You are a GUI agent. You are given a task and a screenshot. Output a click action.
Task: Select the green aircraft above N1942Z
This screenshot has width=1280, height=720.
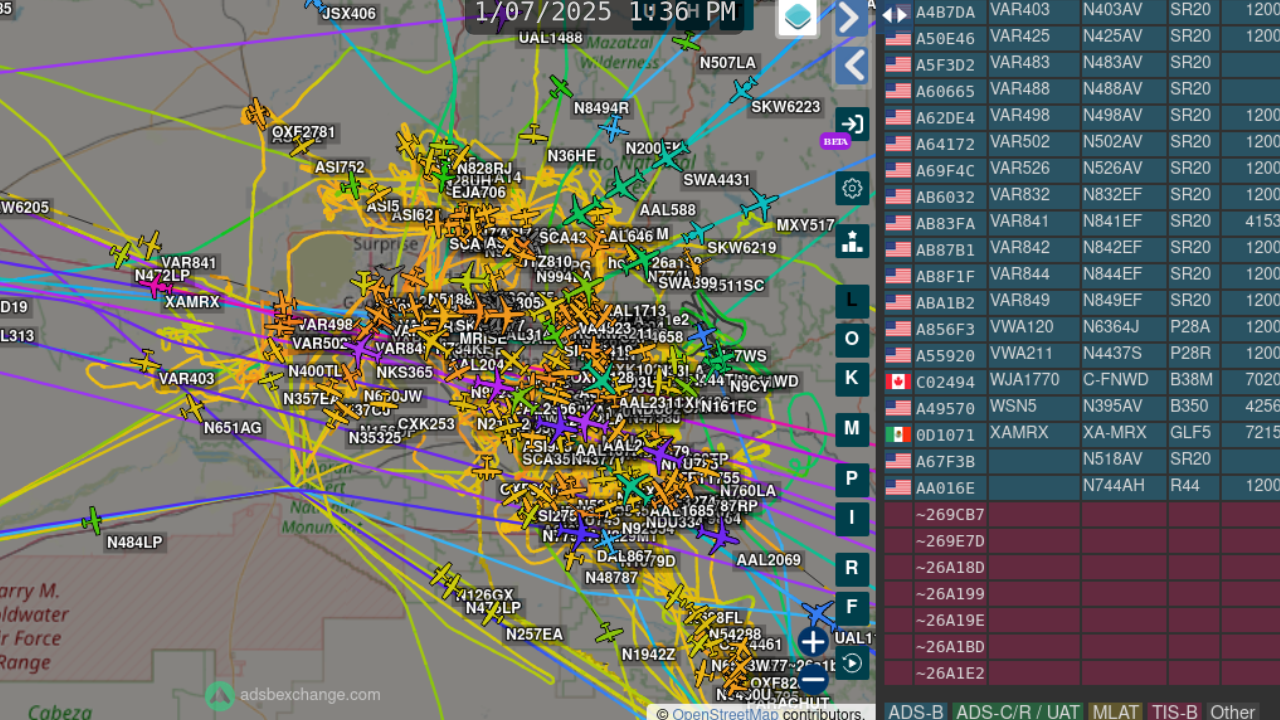pyautogui.click(x=608, y=633)
